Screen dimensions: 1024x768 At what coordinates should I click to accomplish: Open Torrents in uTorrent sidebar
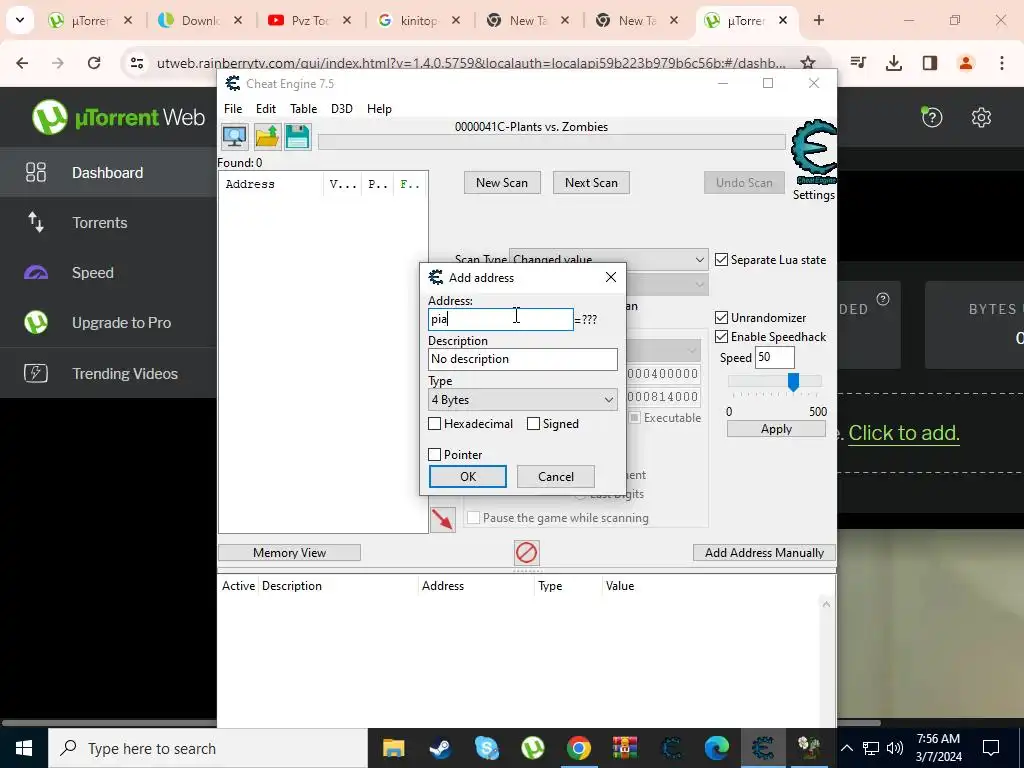pyautogui.click(x=108, y=223)
